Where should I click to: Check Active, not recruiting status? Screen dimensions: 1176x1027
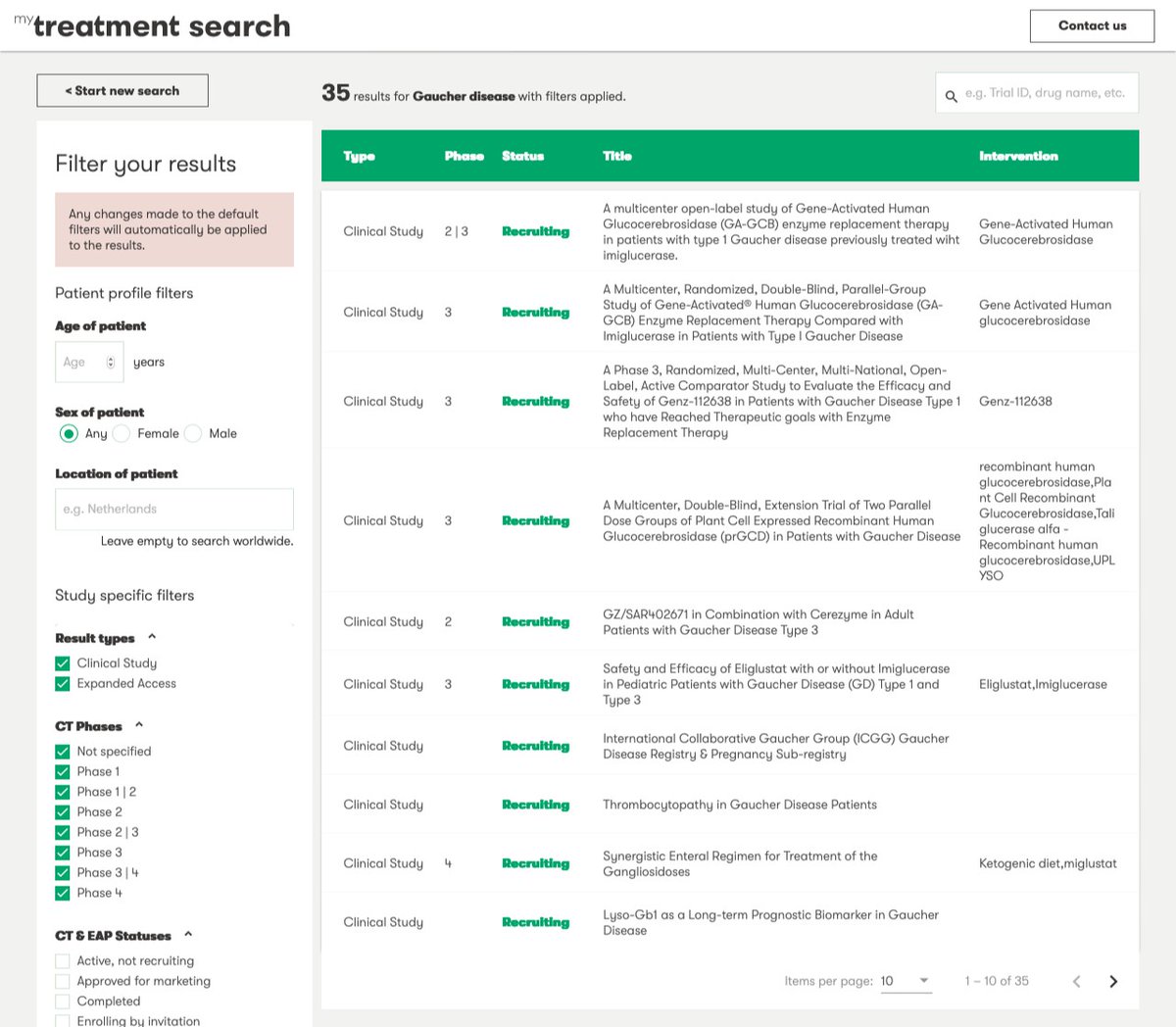tap(63, 961)
